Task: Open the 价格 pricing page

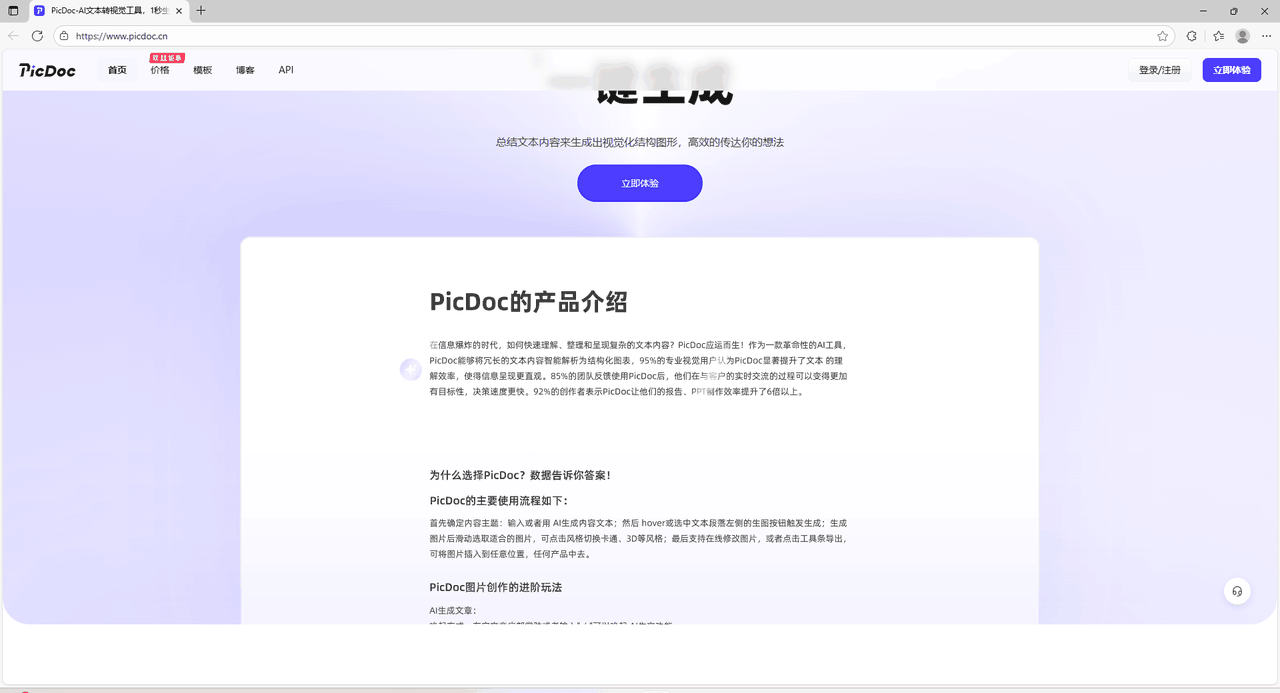Action: (x=160, y=70)
